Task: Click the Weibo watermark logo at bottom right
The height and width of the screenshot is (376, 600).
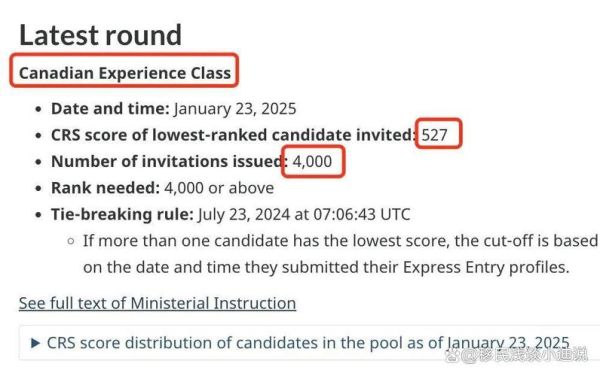Action: 453,355
